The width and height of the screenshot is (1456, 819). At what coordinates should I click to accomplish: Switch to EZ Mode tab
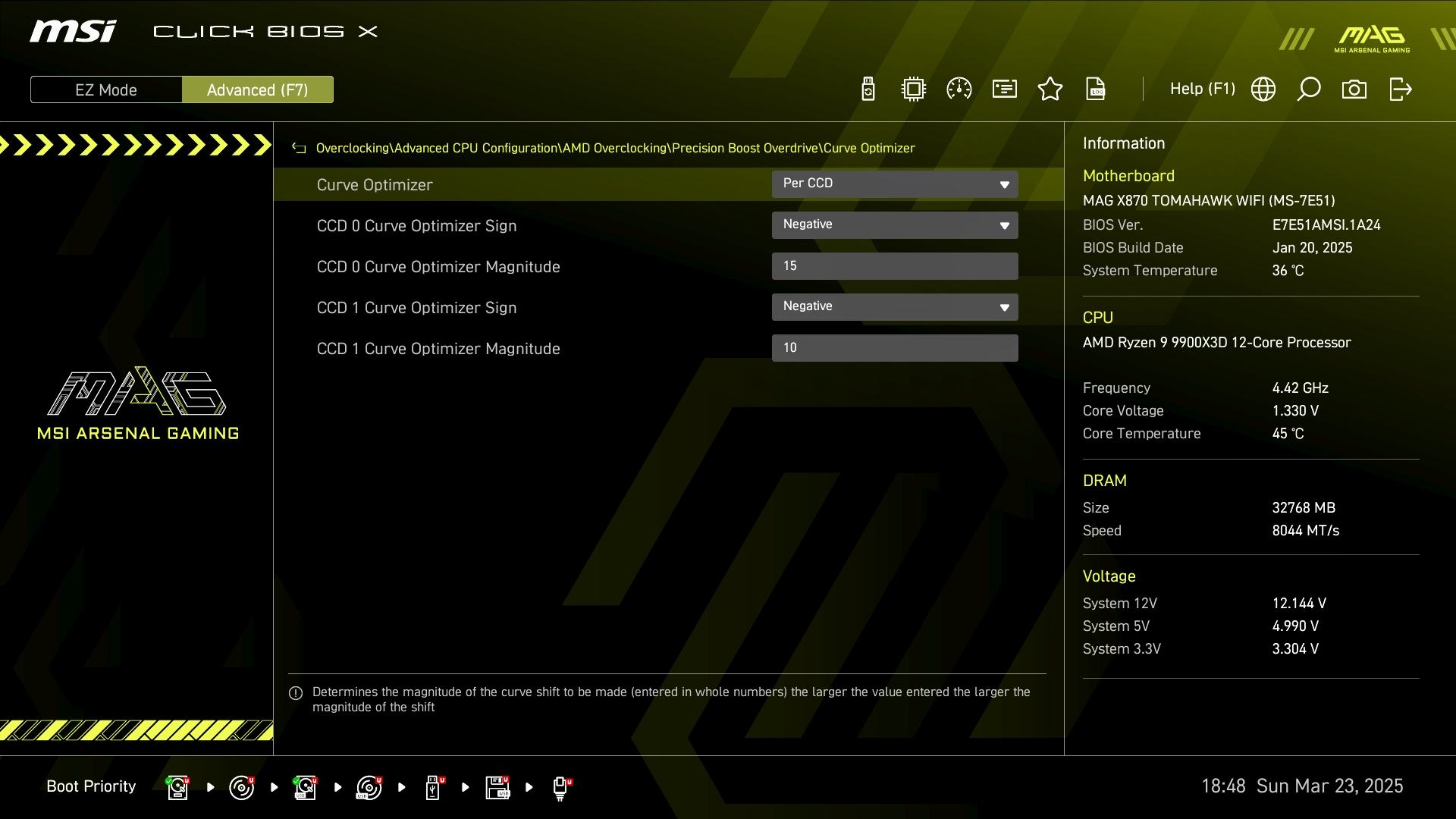point(106,89)
